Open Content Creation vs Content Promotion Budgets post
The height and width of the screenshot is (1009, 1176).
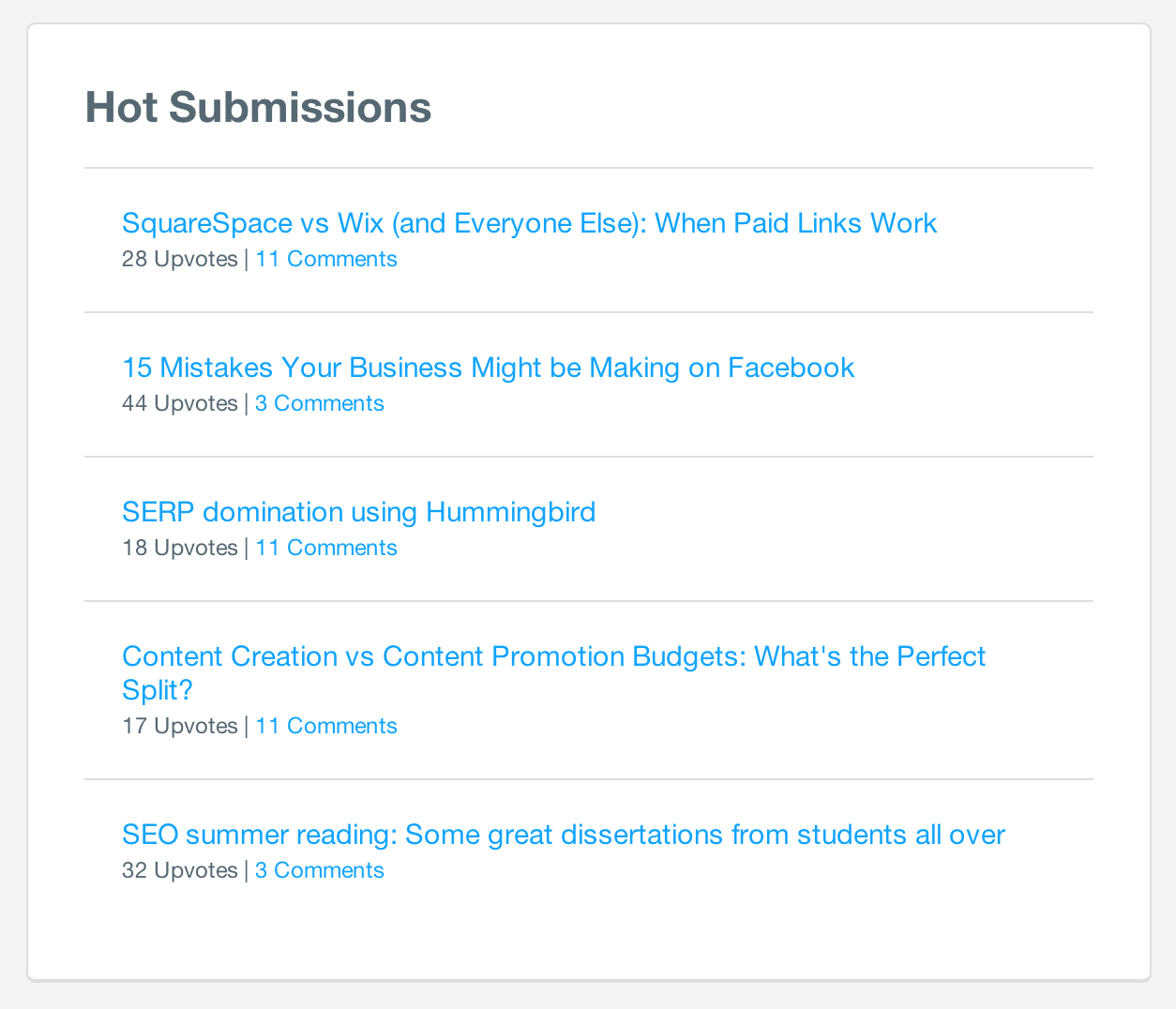(553, 656)
